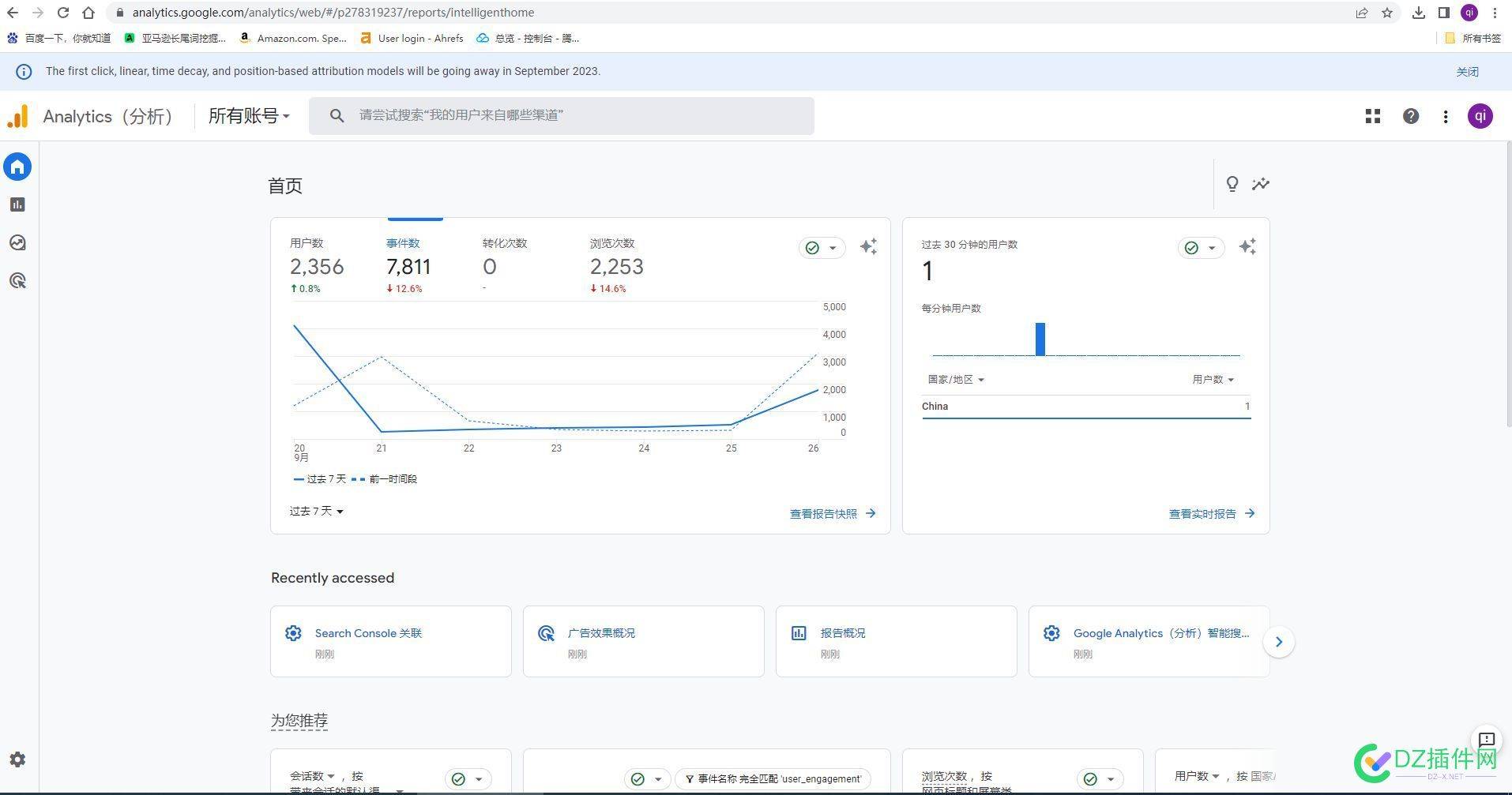Open the Google apps grid icon
Screen dimensions: 1512x795
coord(1373,116)
